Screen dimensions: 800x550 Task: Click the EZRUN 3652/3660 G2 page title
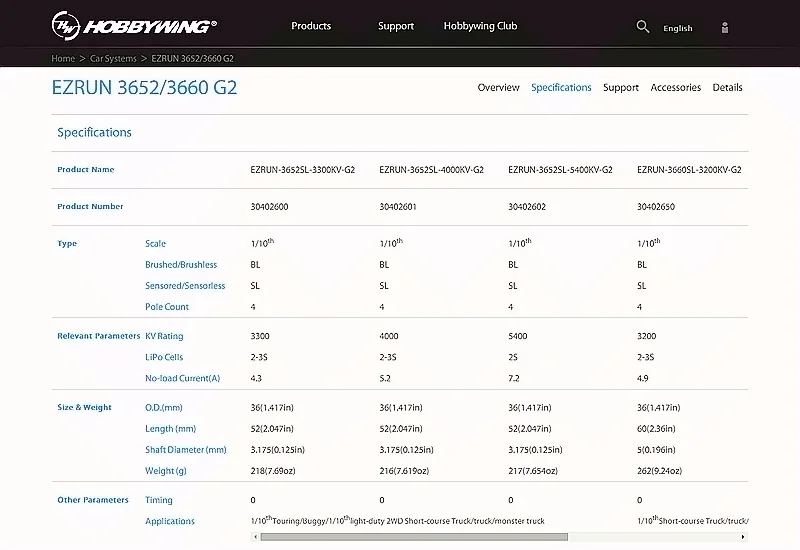coord(144,87)
